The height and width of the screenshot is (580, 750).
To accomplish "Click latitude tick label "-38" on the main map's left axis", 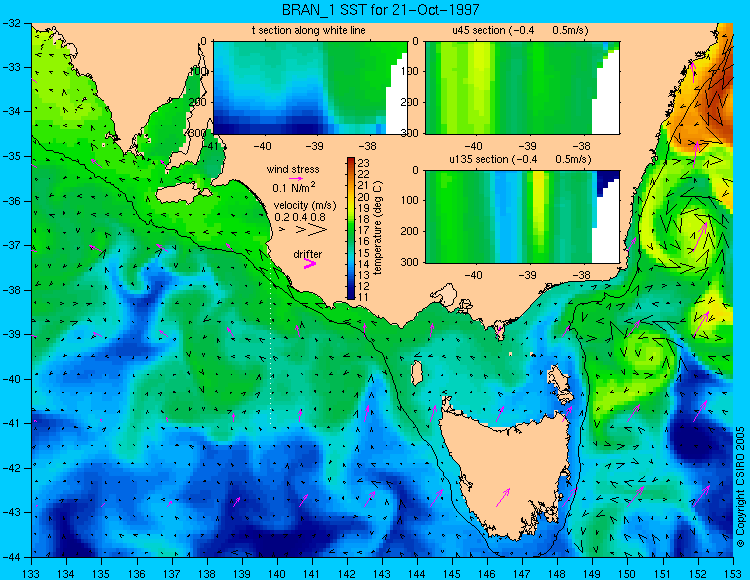I will click(x=11, y=290).
